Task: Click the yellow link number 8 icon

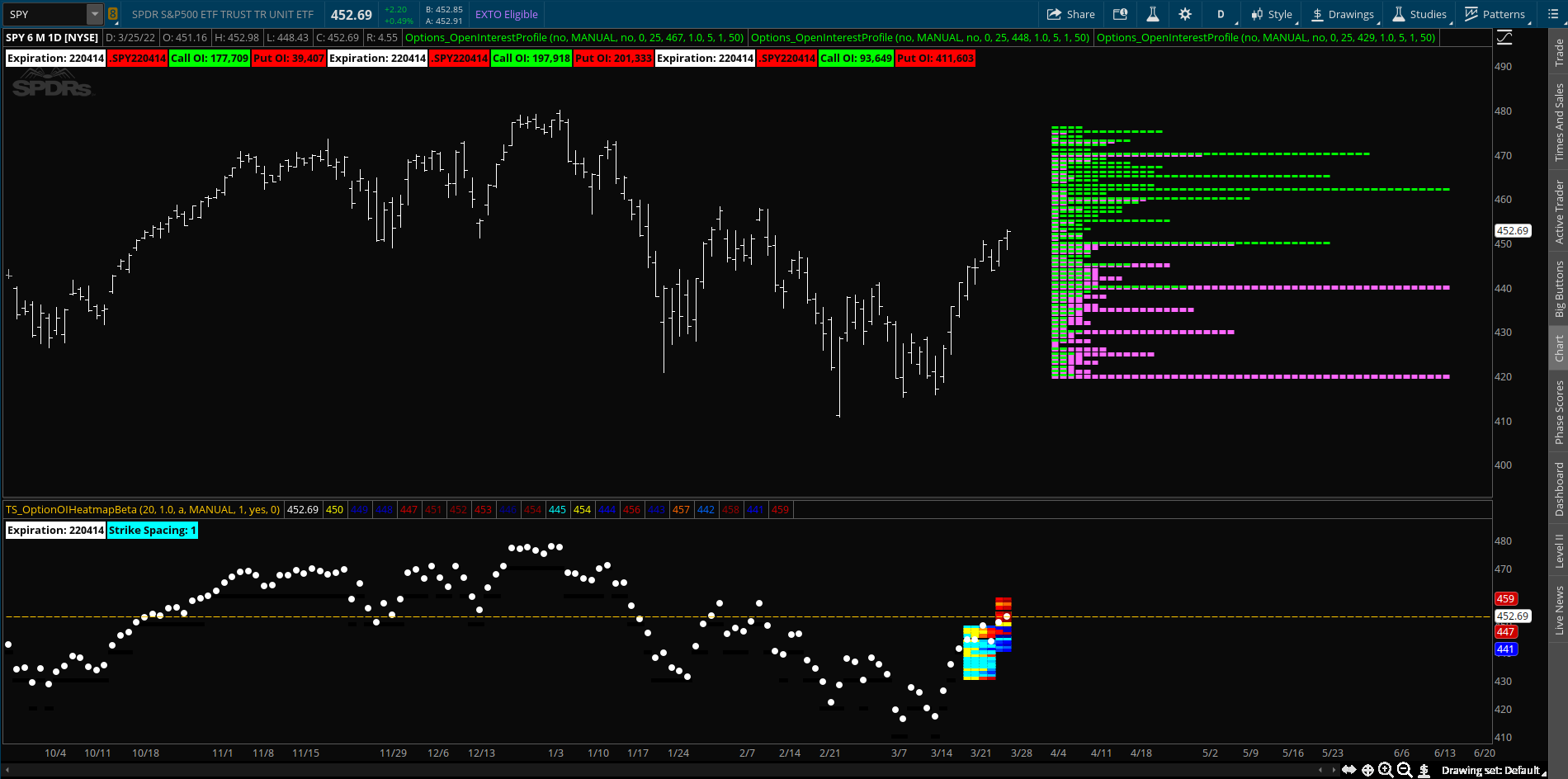Action: pos(113,14)
